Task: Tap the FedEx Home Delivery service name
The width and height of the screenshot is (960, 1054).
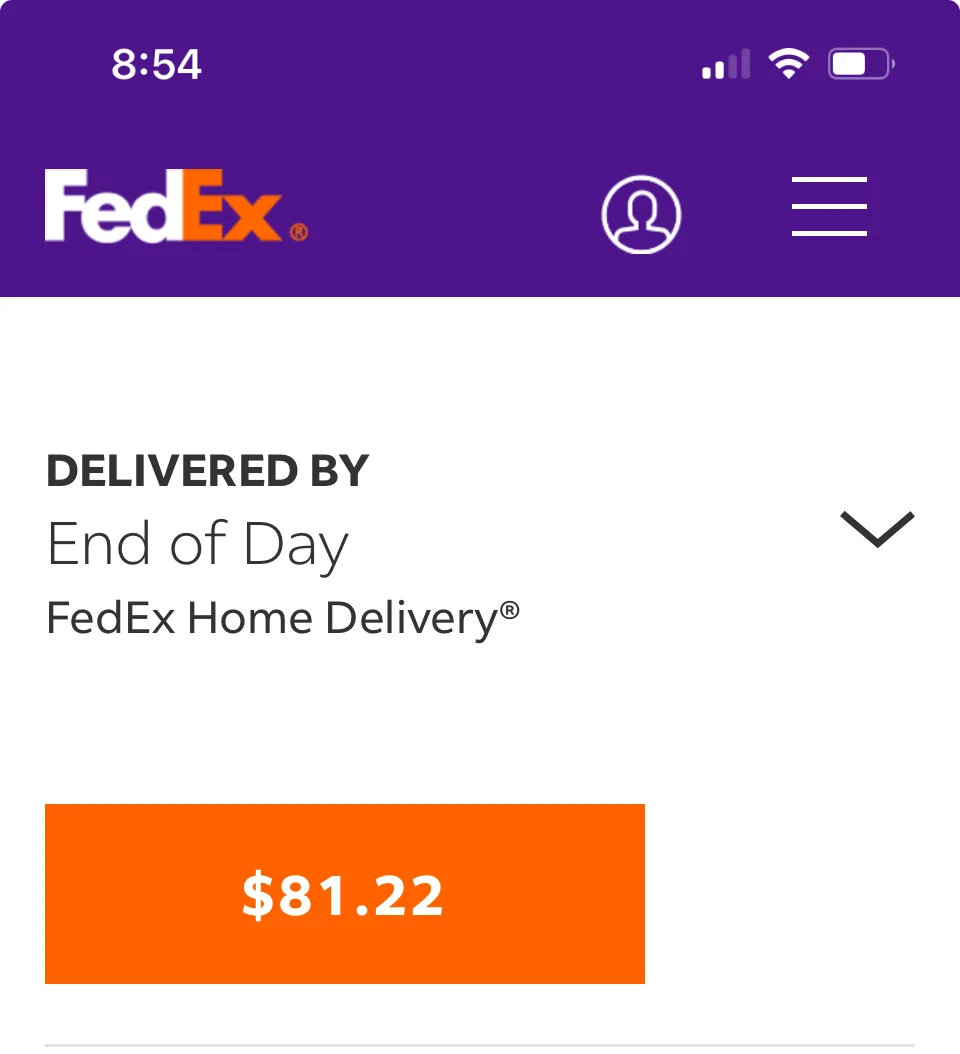Action: pos(272,618)
